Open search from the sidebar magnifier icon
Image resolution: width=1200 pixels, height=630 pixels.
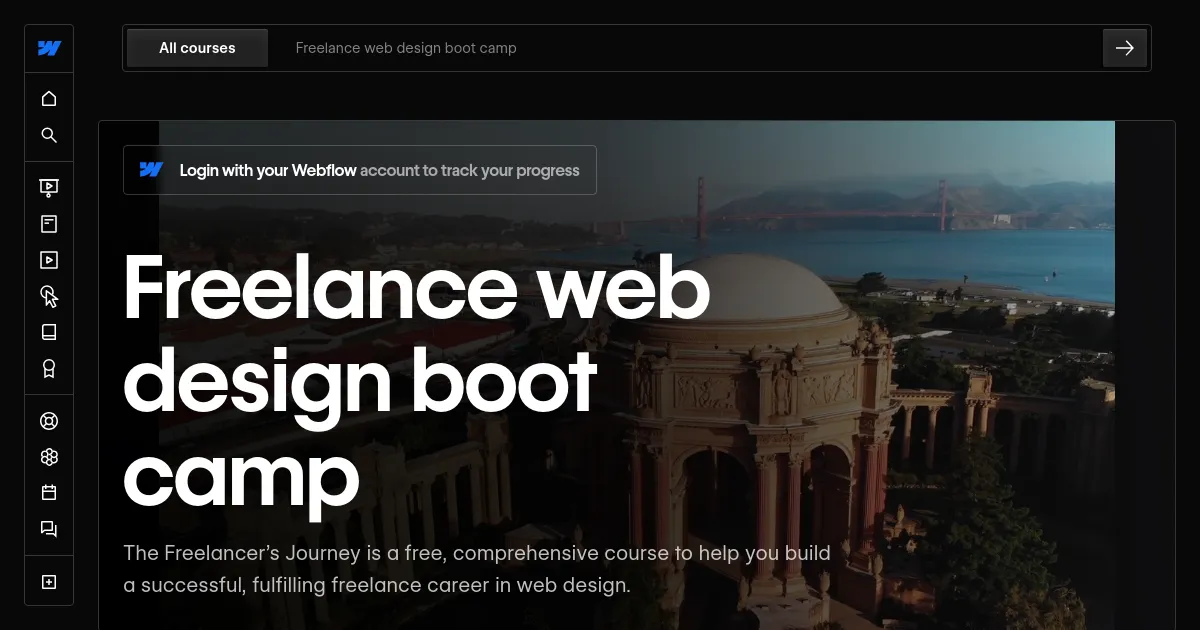click(49, 134)
